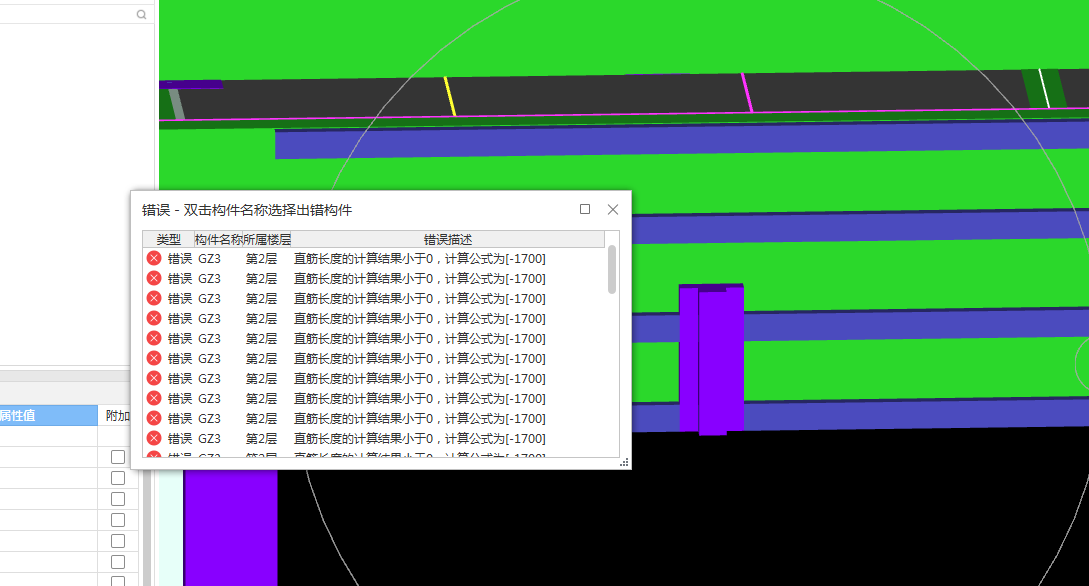
Task: Click the red error icon in fourth row
Action: pos(154,319)
